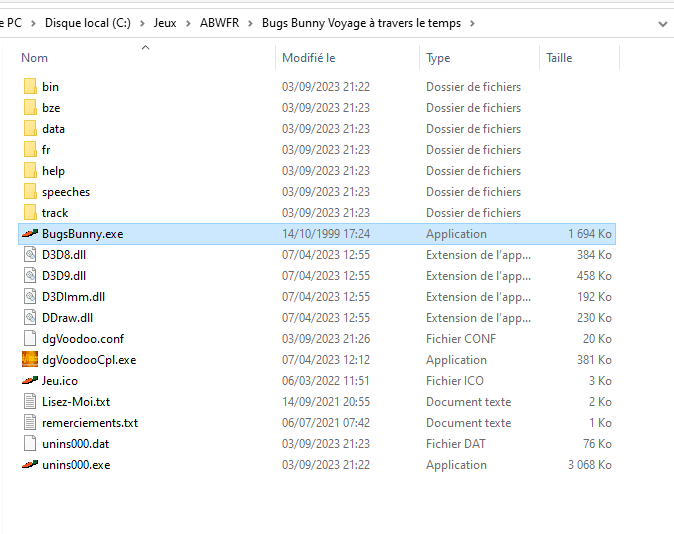The image size is (674, 534).
Task: Select unins000.exe file name
Action: [x=76, y=465]
